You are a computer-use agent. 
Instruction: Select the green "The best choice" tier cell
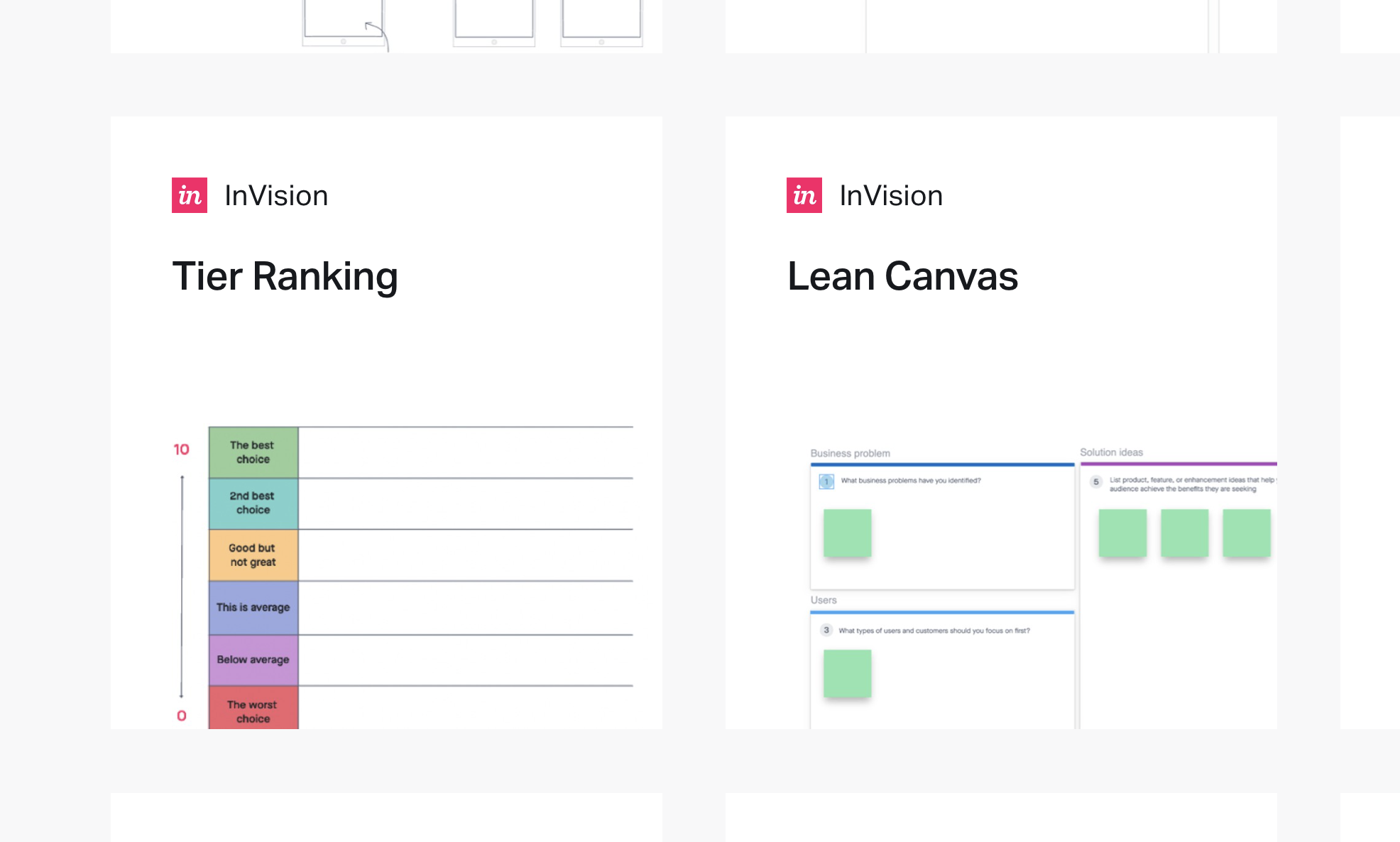[253, 452]
